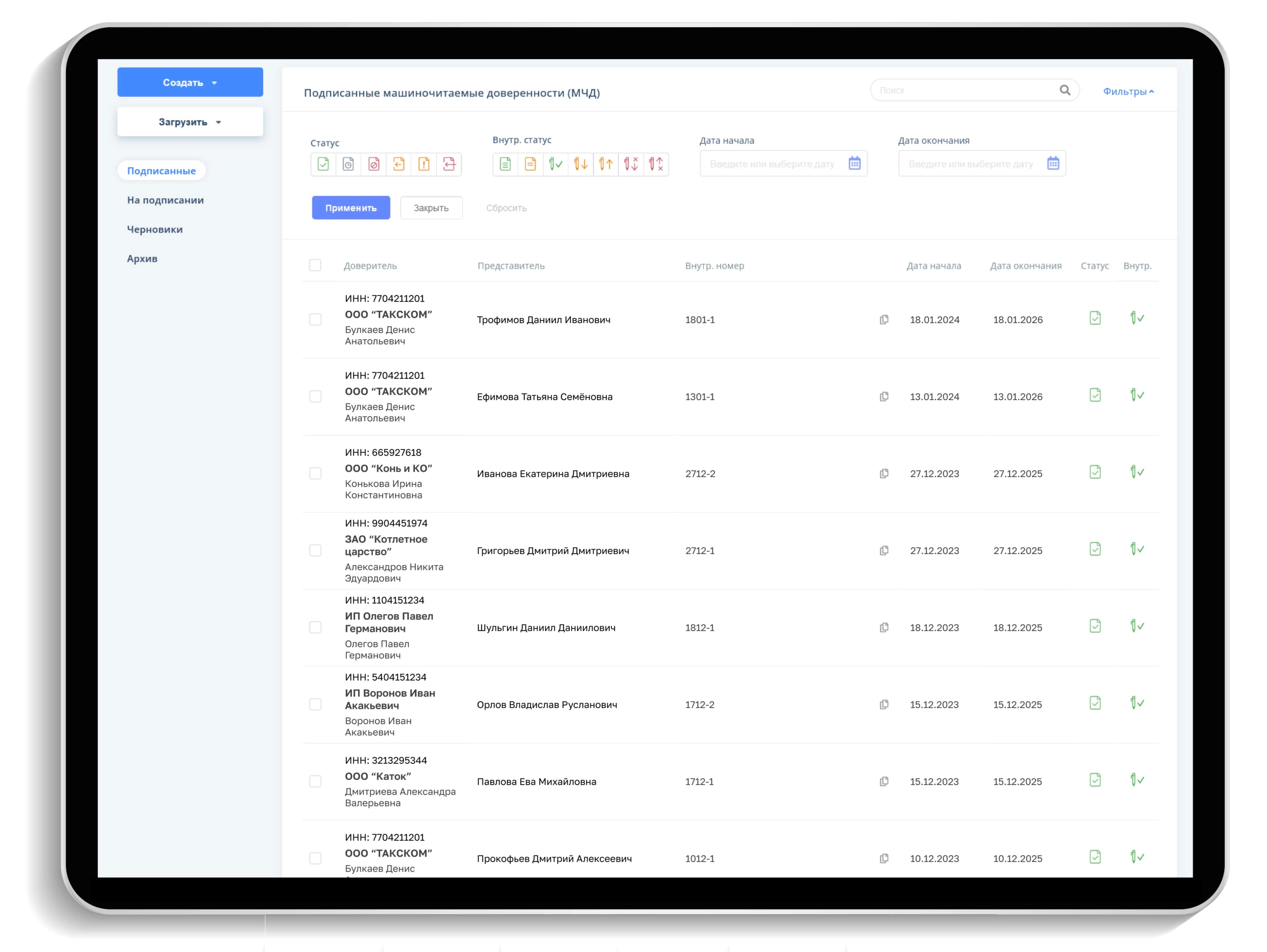Image resolution: width=1267 pixels, height=952 pixels.
Task: Click representative Орлов Владислав Русланович
Action: click(x=547, y=705)
